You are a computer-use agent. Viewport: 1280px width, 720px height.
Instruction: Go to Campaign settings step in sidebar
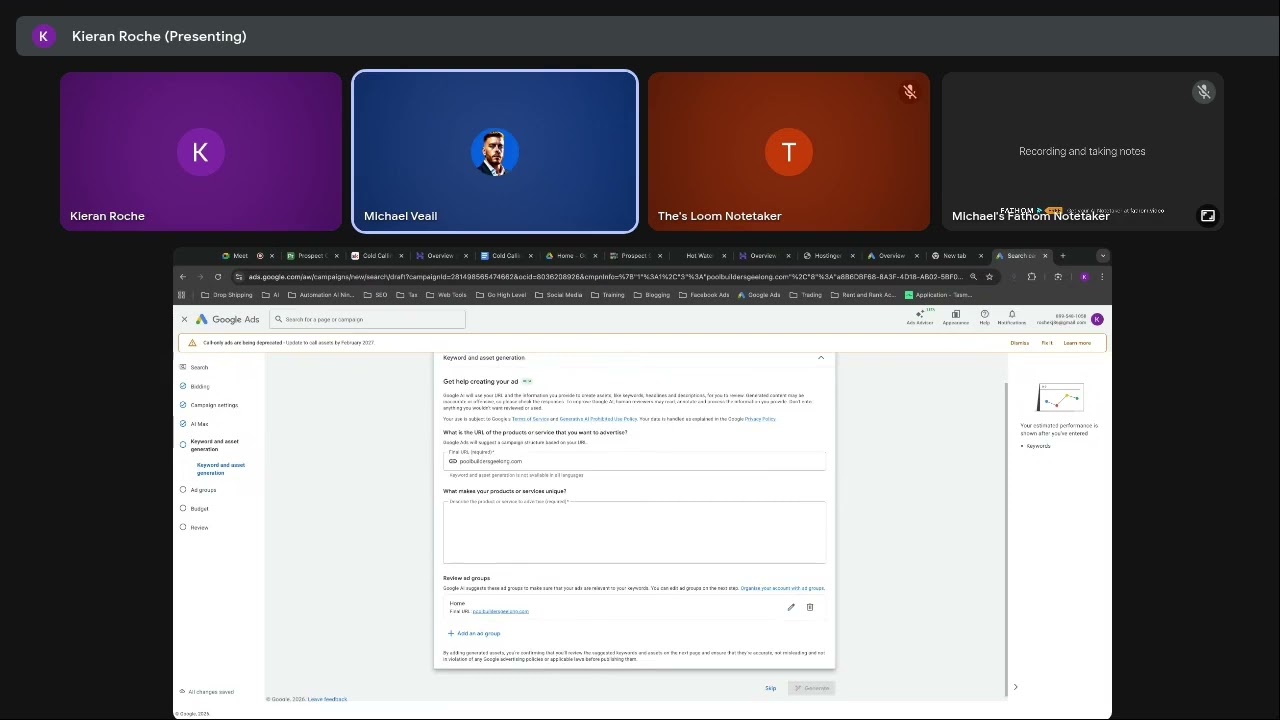point(214,405)
